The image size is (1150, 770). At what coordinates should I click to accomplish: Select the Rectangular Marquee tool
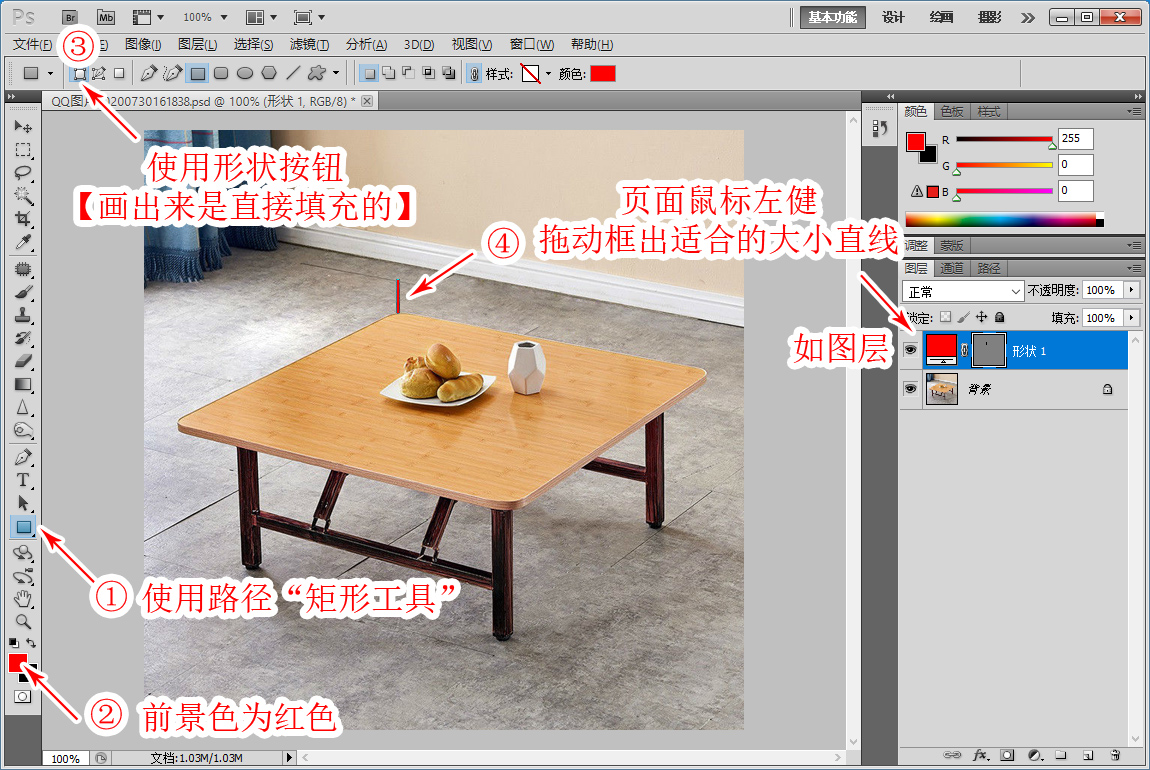pyautogui.click(x=23, y=150)
